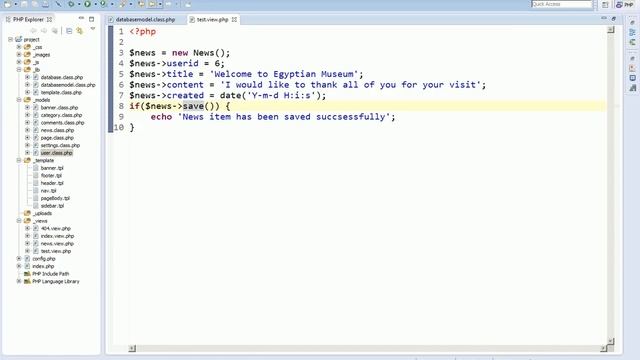
Task: Select comments.class.php file
Action: [x=62, y=123]
